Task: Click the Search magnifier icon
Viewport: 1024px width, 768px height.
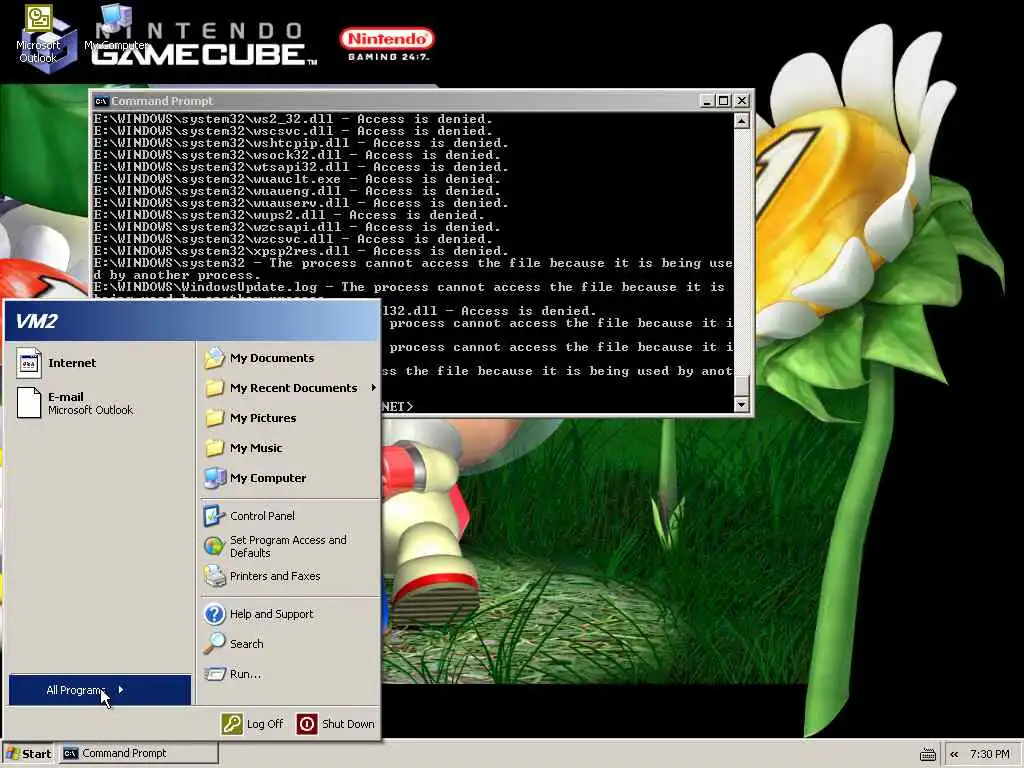Action: click(214, 644)
